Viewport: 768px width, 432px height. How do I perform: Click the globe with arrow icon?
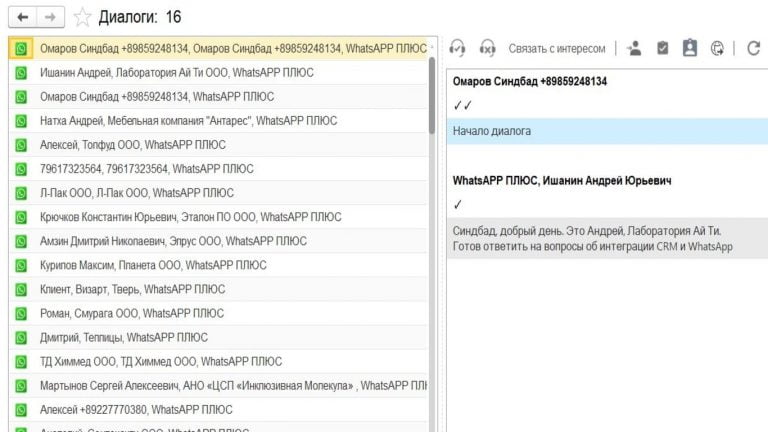pos(717,48)
